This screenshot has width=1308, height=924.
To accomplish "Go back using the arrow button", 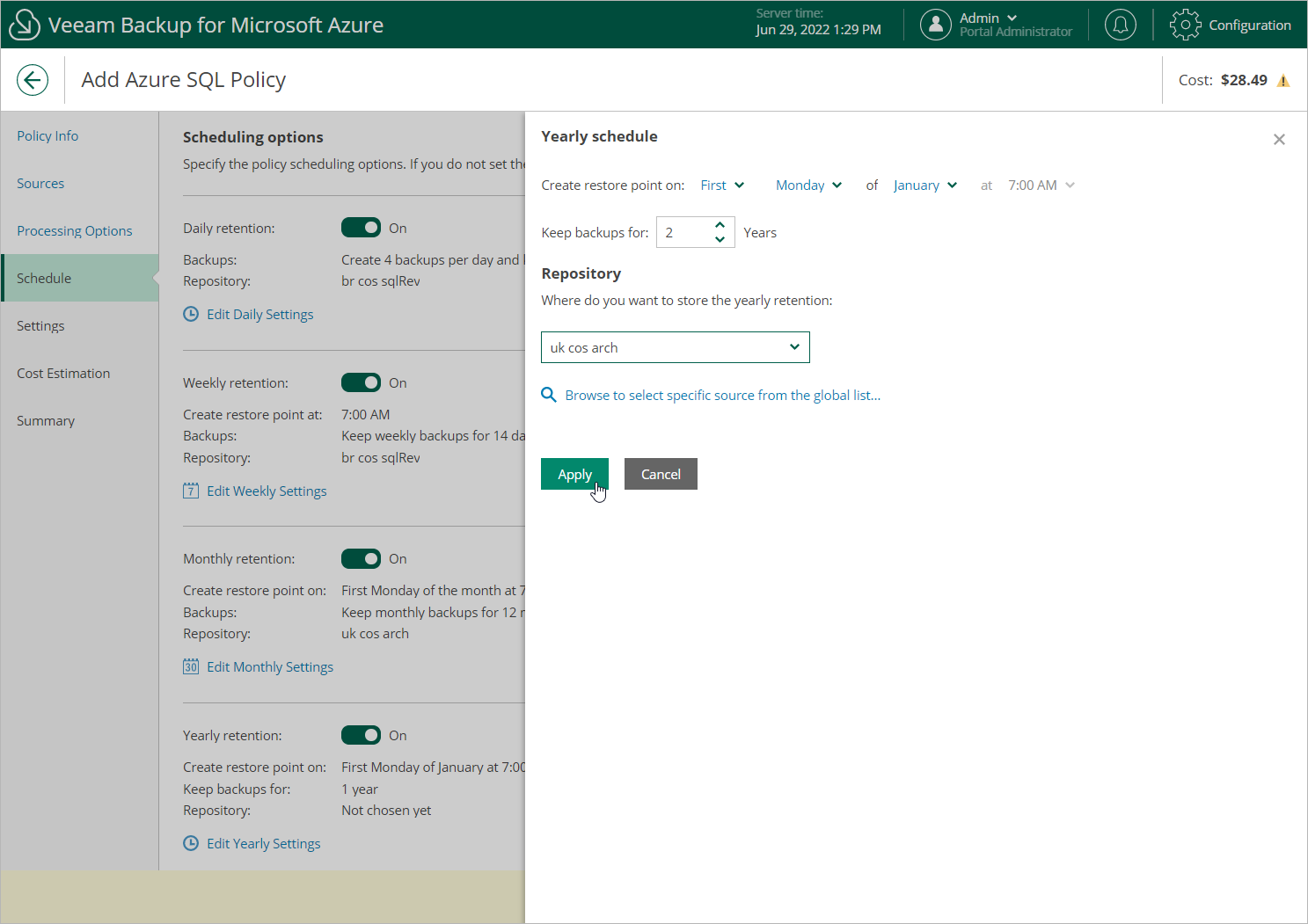I will click(33, 80).
